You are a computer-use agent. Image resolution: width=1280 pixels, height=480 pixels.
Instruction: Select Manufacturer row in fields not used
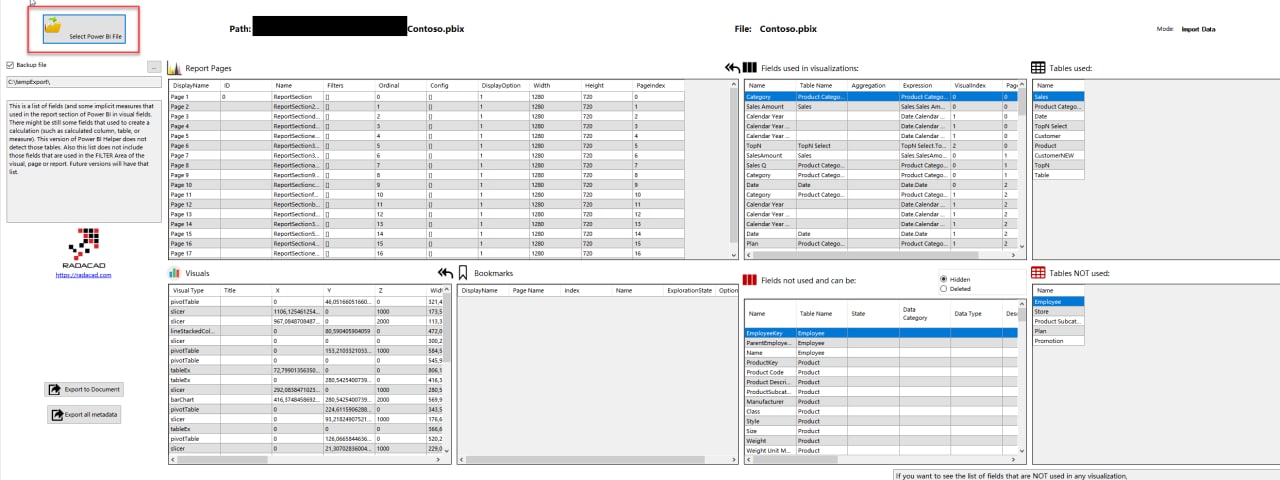click(880, 401)
